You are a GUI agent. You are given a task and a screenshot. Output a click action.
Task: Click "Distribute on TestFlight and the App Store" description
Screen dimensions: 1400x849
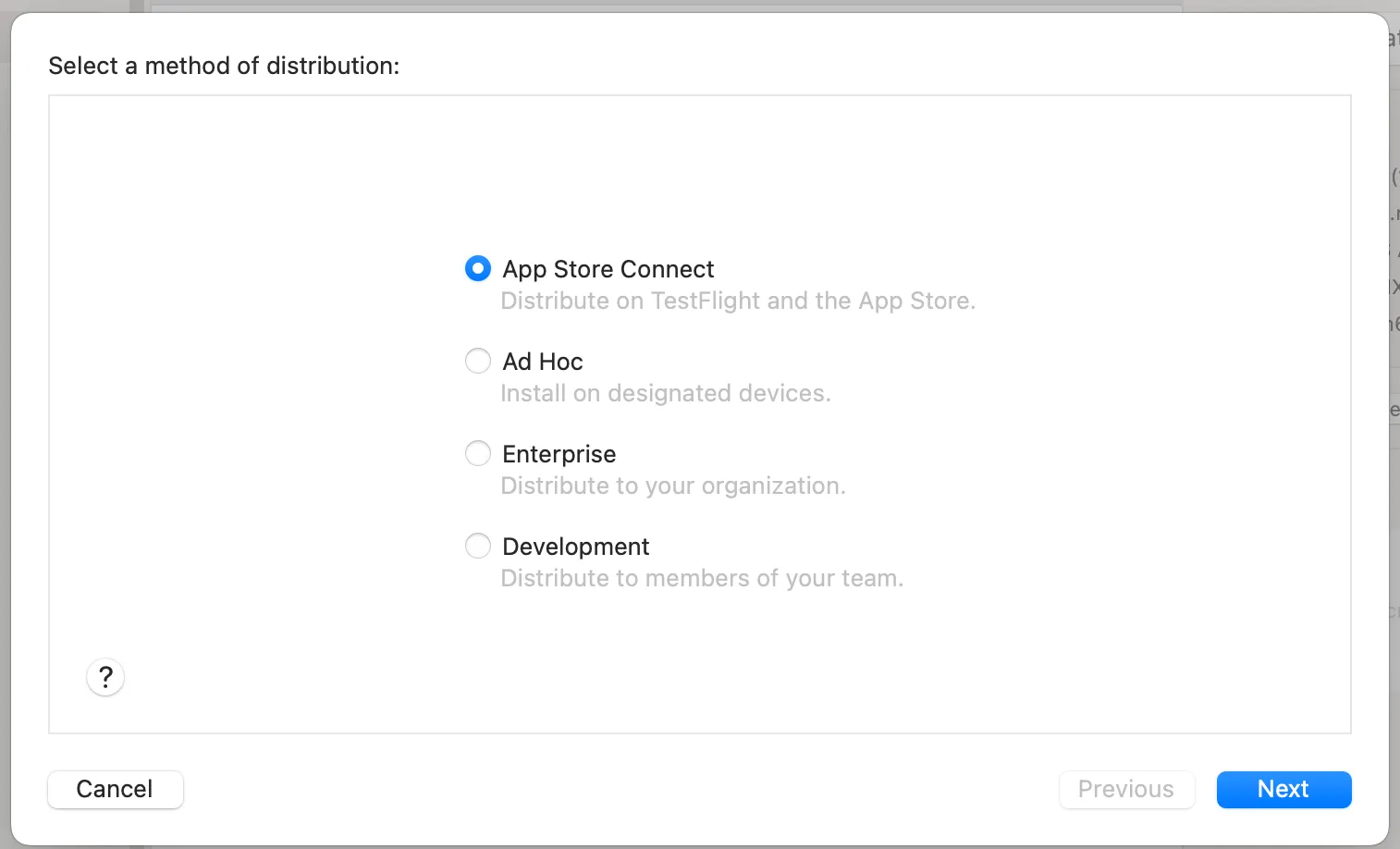tap(737, 301)
